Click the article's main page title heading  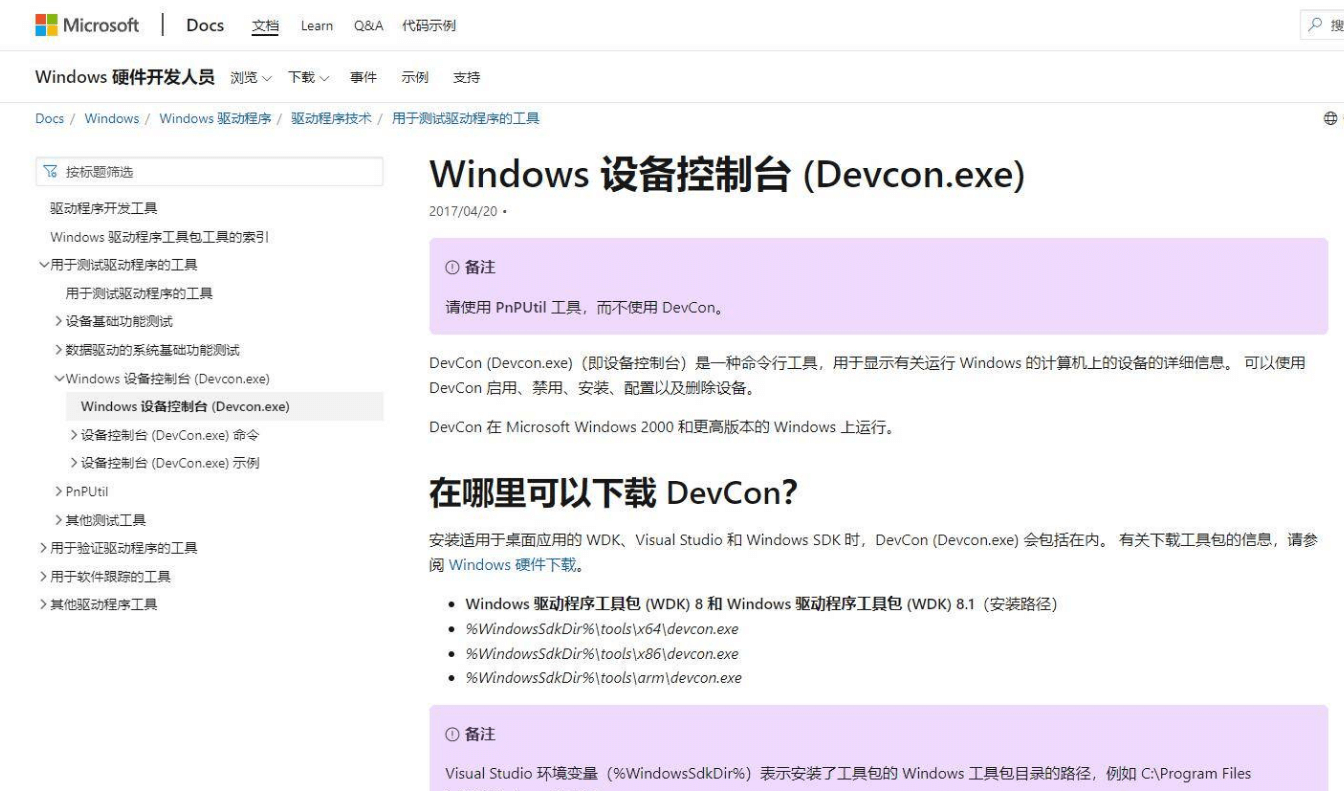tap(727, 176)
